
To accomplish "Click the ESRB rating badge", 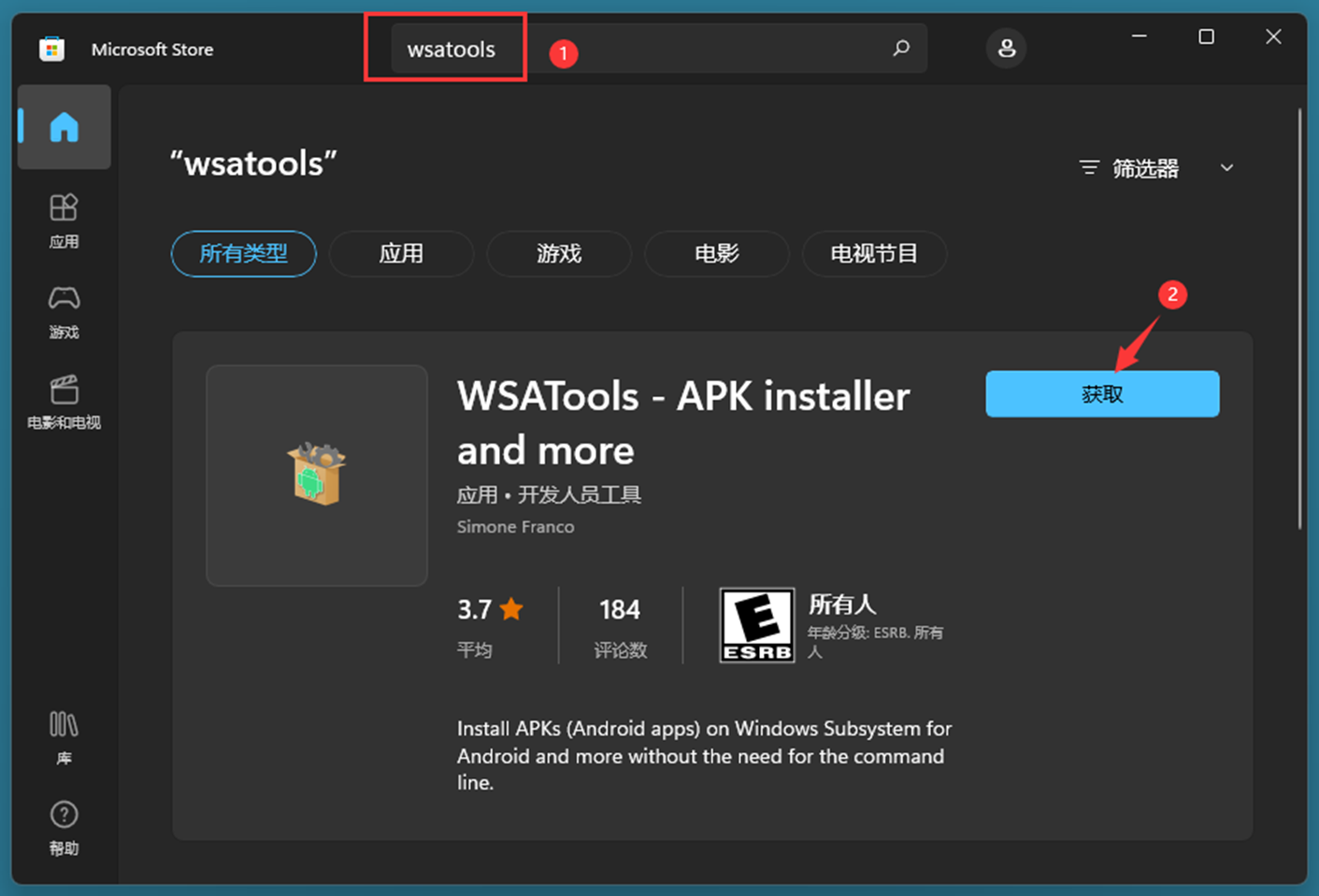I will [x=757, y=625].
